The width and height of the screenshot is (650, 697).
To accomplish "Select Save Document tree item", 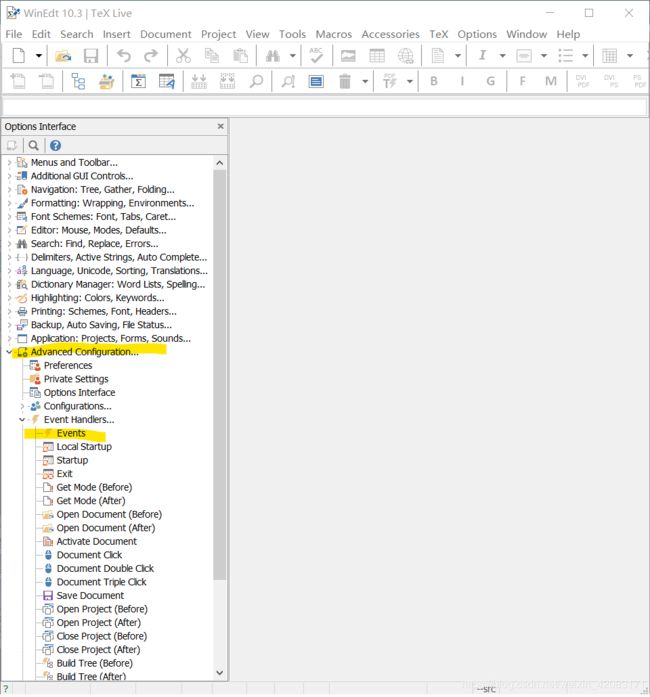I will point(90,596).
